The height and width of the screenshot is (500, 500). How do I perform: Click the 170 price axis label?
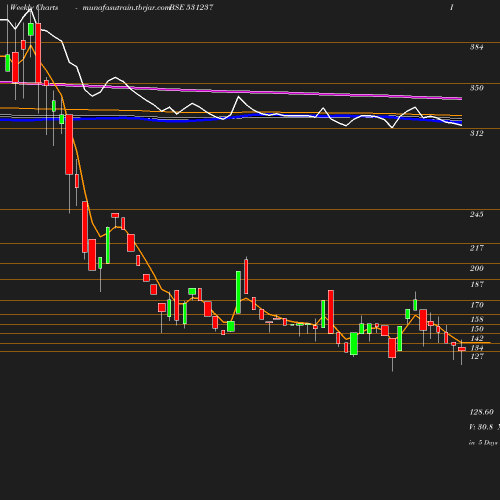(x=476, y=305)
